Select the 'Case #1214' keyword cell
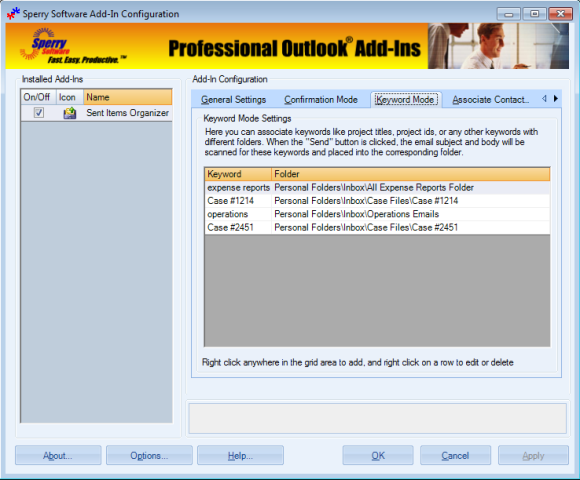Image resolution: width=580 pixels, height=480 pixels. coord(238,201)
